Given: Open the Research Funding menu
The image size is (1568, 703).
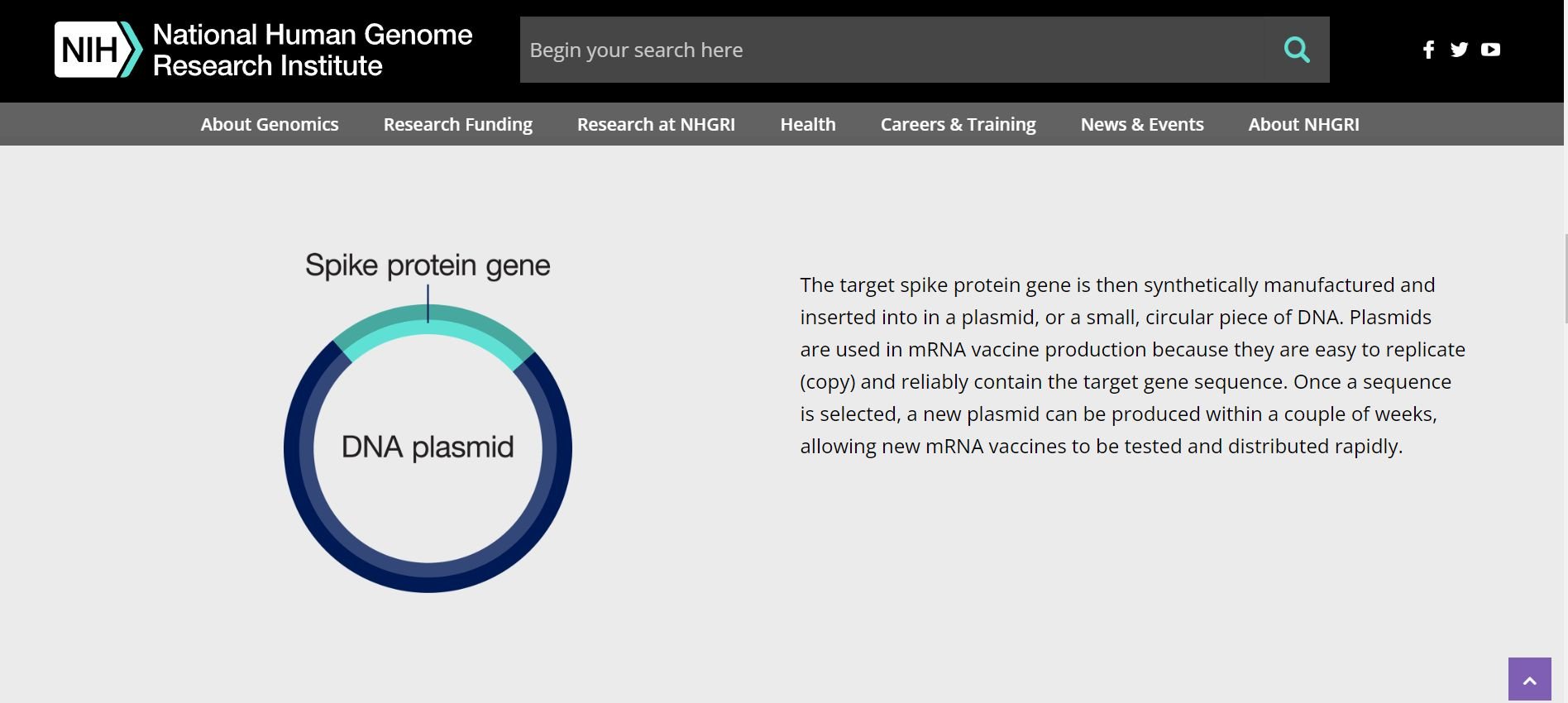Looking at the screenshot, I should coord(457,124).
